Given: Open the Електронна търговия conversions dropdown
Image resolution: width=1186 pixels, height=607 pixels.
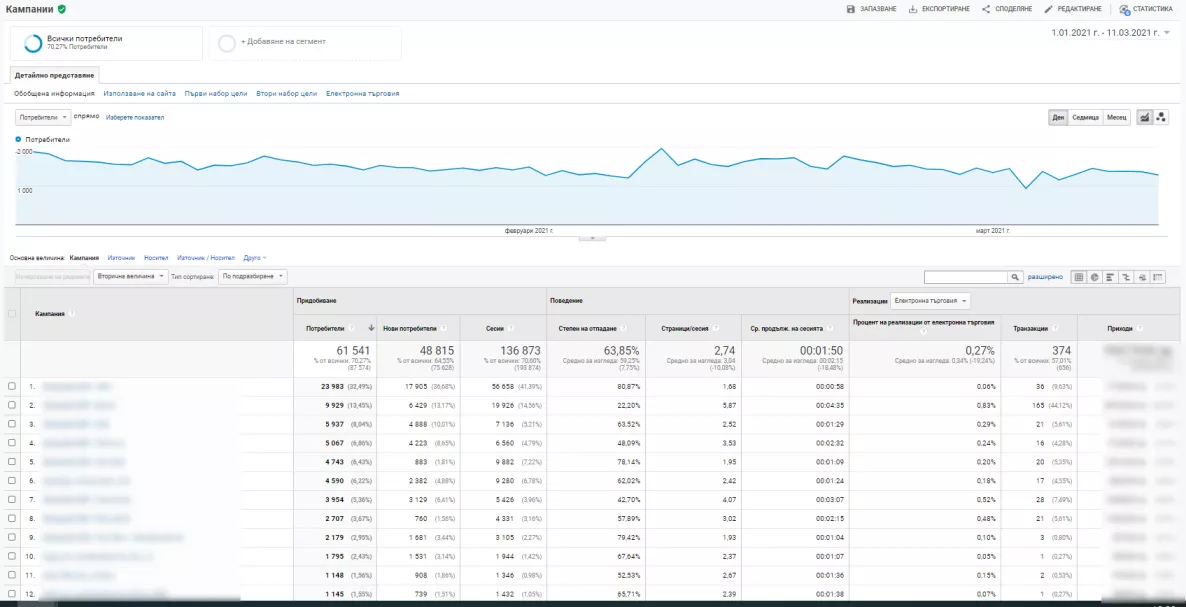Looking at the screenshot, I should point(930,301).
